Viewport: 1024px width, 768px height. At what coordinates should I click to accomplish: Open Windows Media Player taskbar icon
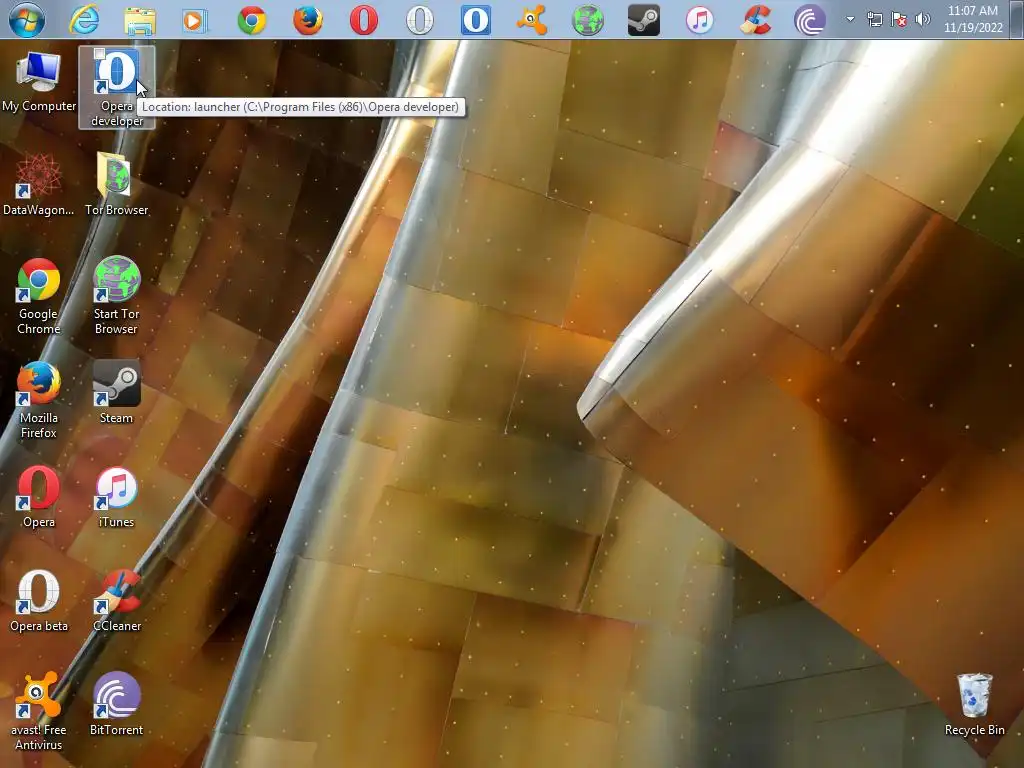coord(195,20)
